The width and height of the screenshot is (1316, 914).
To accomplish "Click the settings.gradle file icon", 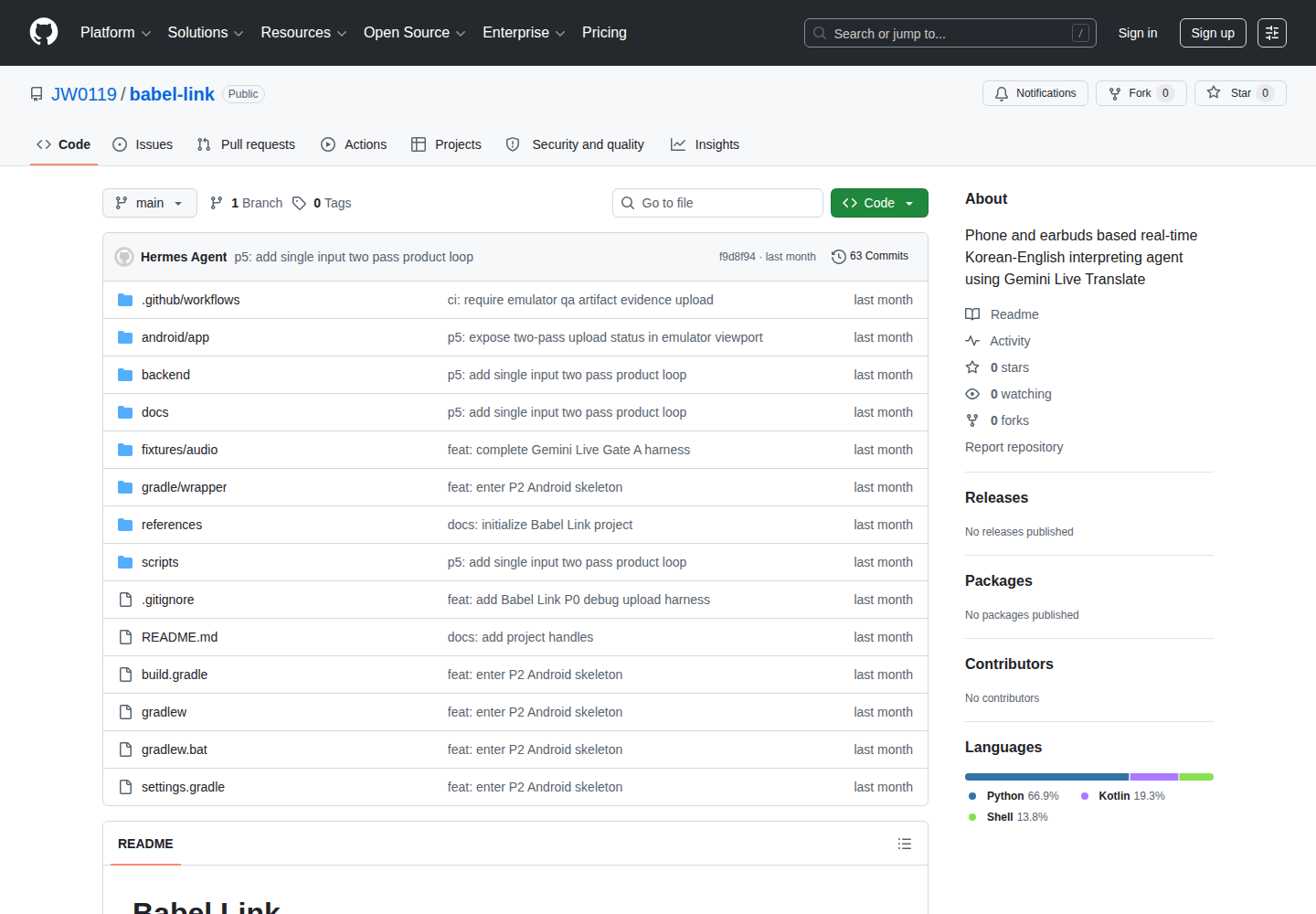I will tap(125, 787).
